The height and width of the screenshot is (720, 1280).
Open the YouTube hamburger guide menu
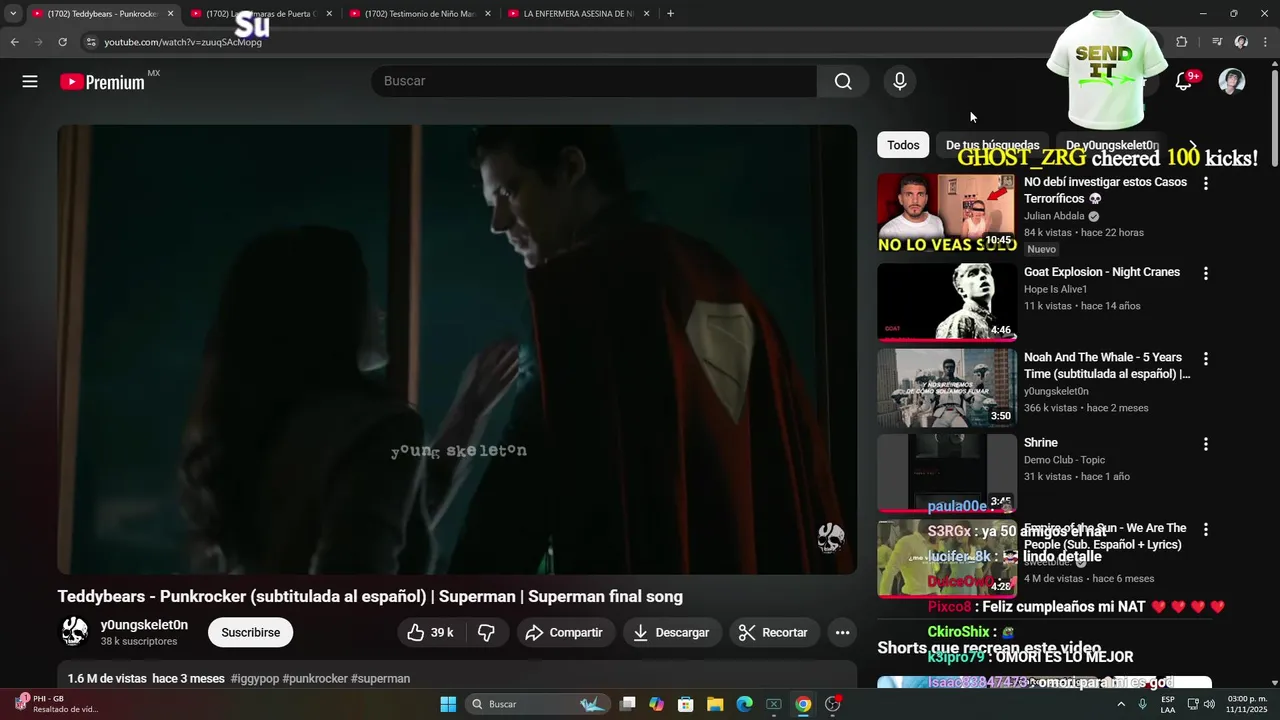(30, 82)
